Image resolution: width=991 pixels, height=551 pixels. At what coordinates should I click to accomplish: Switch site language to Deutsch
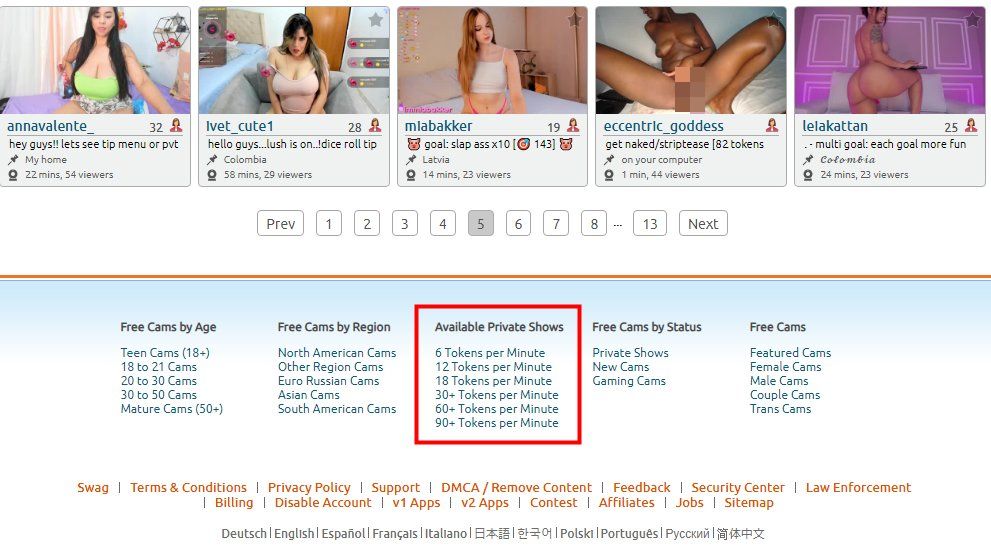244,533
